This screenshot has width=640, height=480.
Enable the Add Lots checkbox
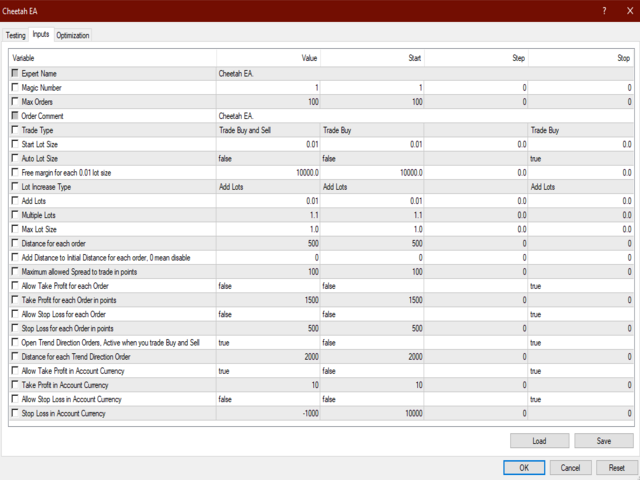click(x=15, y=200)
